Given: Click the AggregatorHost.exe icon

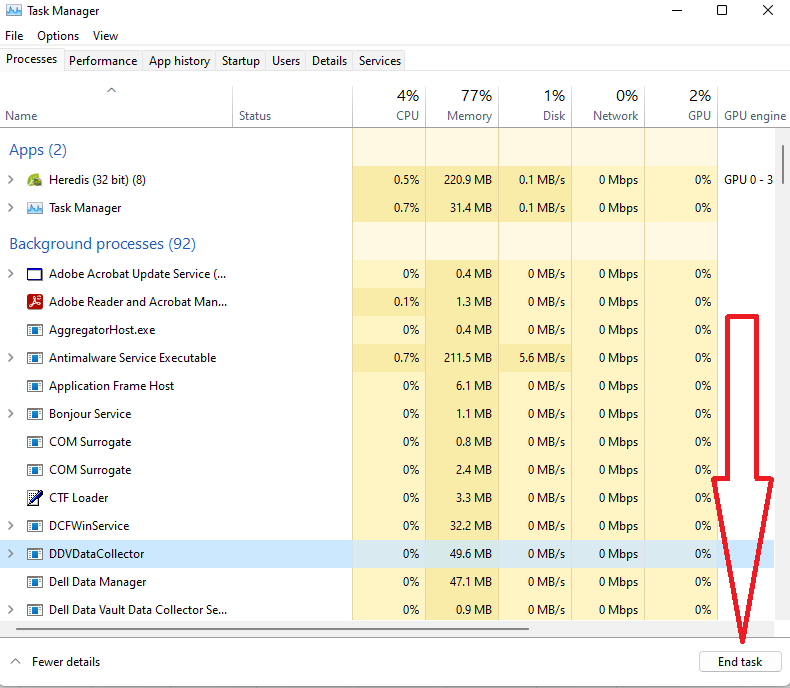Looking at the screenshot, I should coord(34,330).
